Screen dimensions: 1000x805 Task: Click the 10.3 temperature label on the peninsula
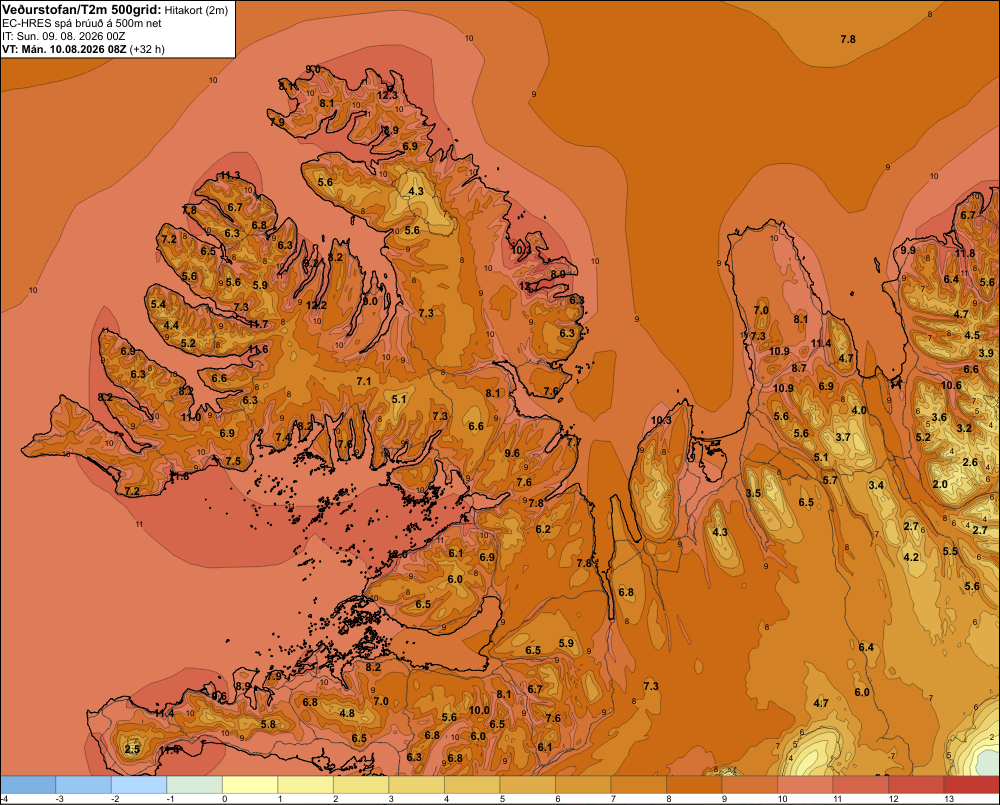pos(661,420)
